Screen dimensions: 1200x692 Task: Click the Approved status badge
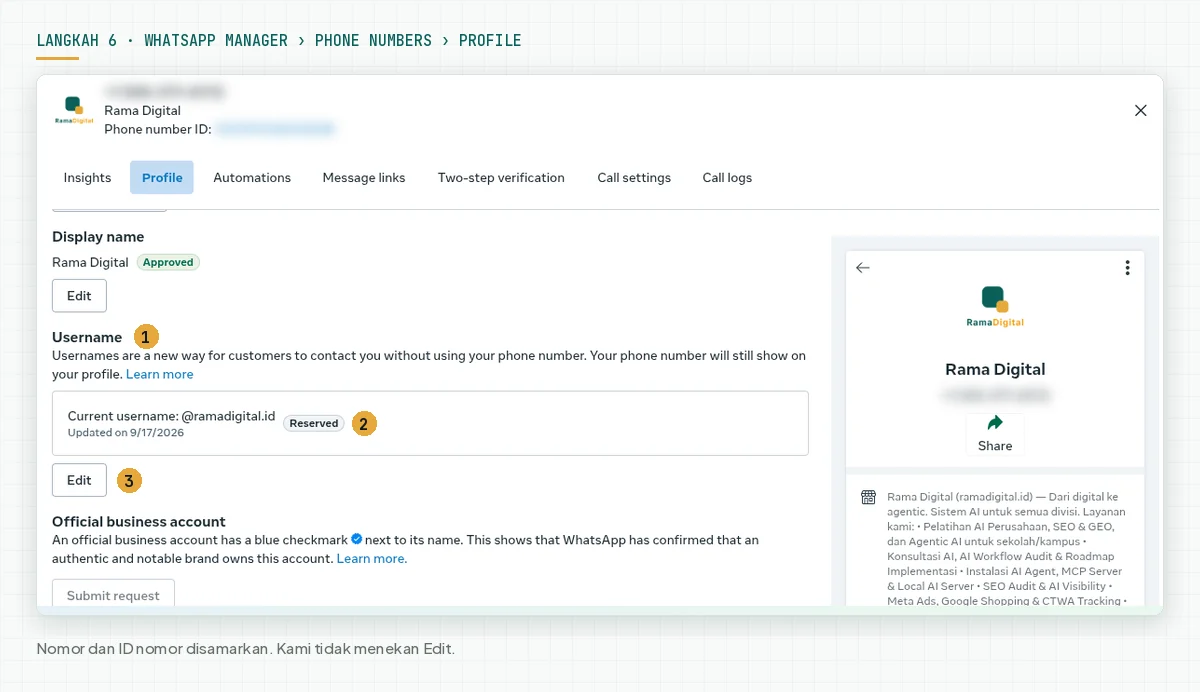click(168, 262)
